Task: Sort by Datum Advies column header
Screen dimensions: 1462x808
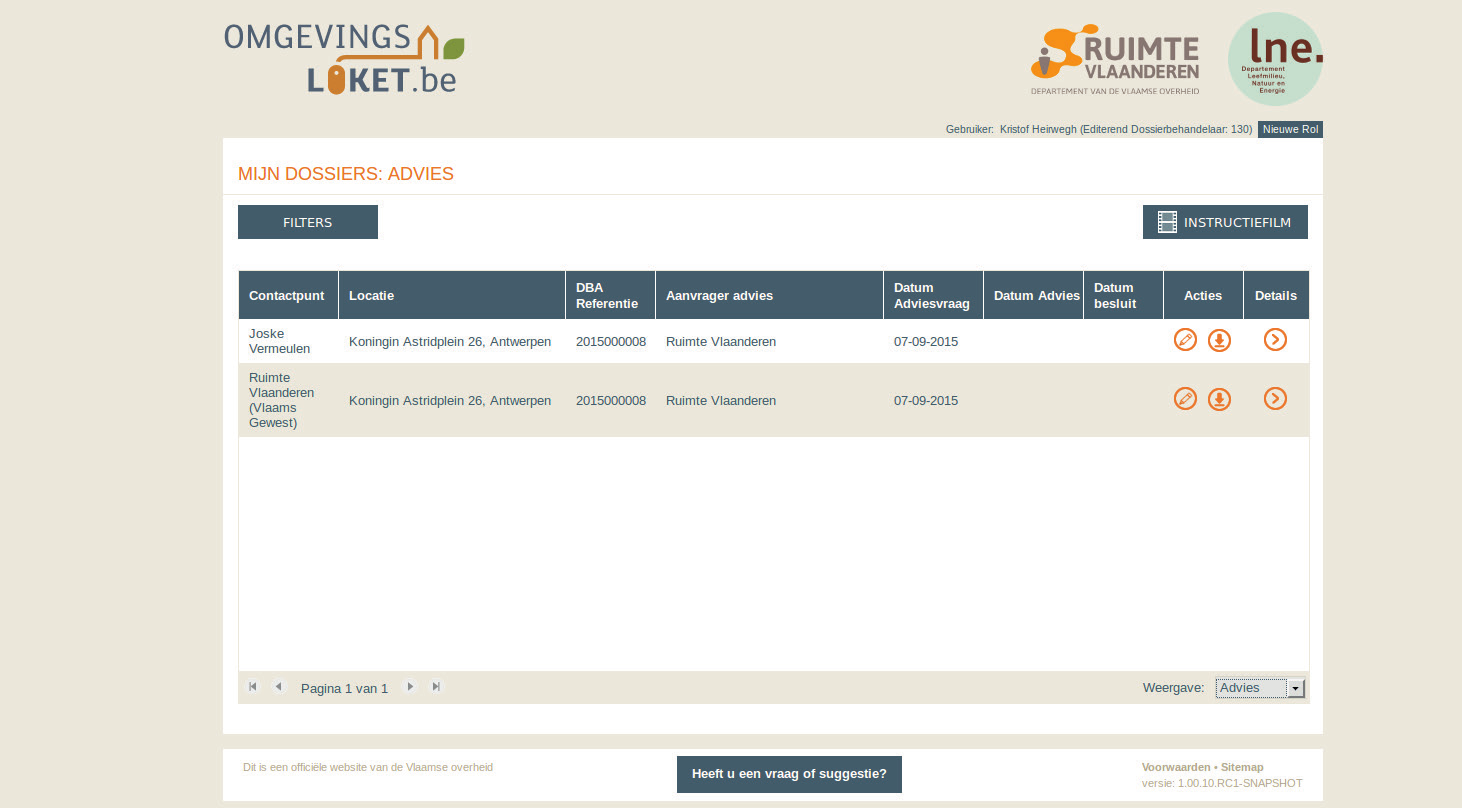Action: coord(1033,295)
